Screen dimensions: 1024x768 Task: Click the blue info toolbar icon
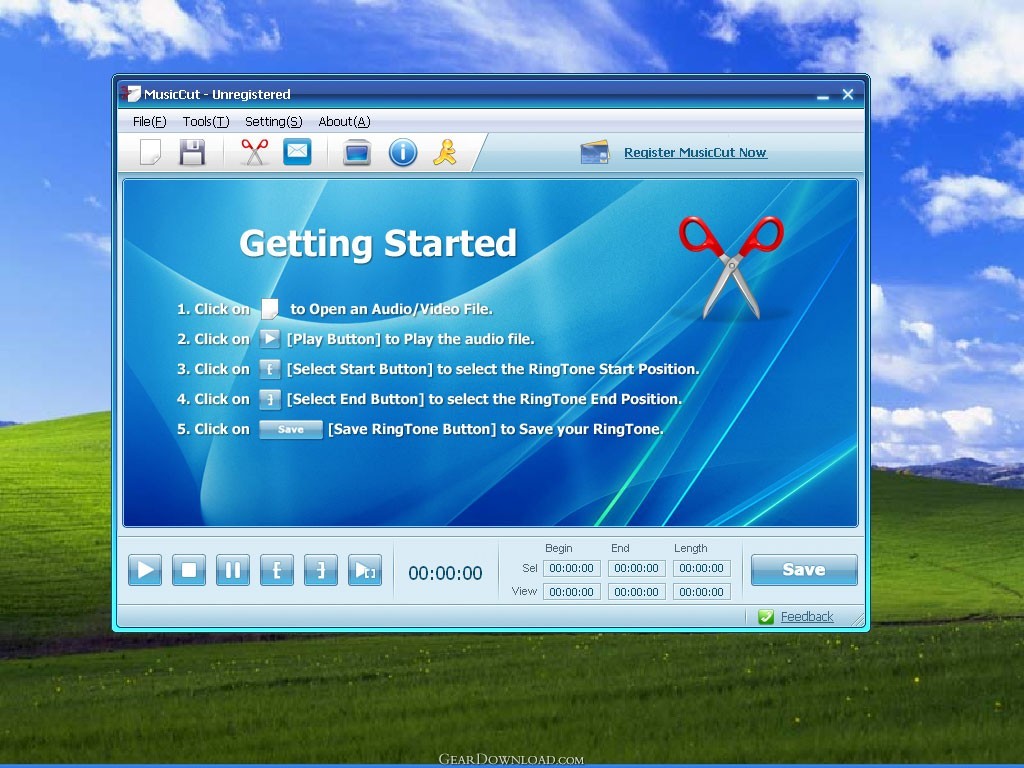[403, 152]
